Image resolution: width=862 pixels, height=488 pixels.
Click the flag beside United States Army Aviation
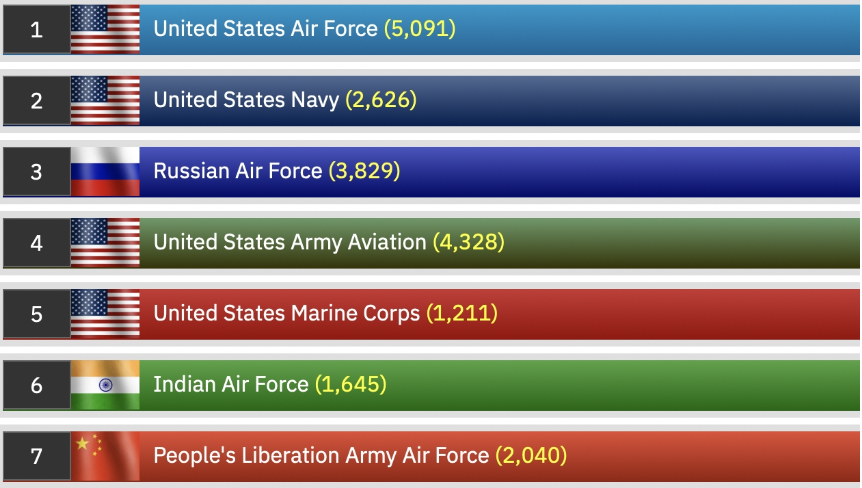click(105, 242)
